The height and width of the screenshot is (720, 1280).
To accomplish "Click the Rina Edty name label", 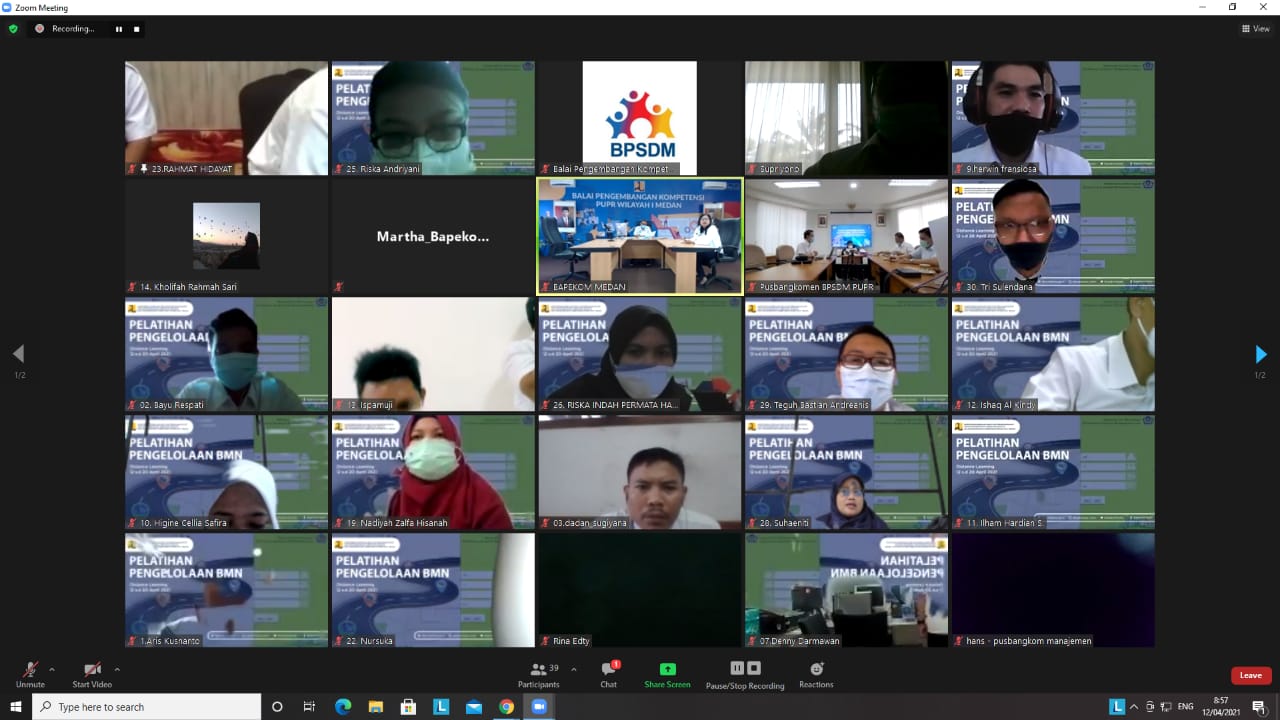I will (571, 641).
